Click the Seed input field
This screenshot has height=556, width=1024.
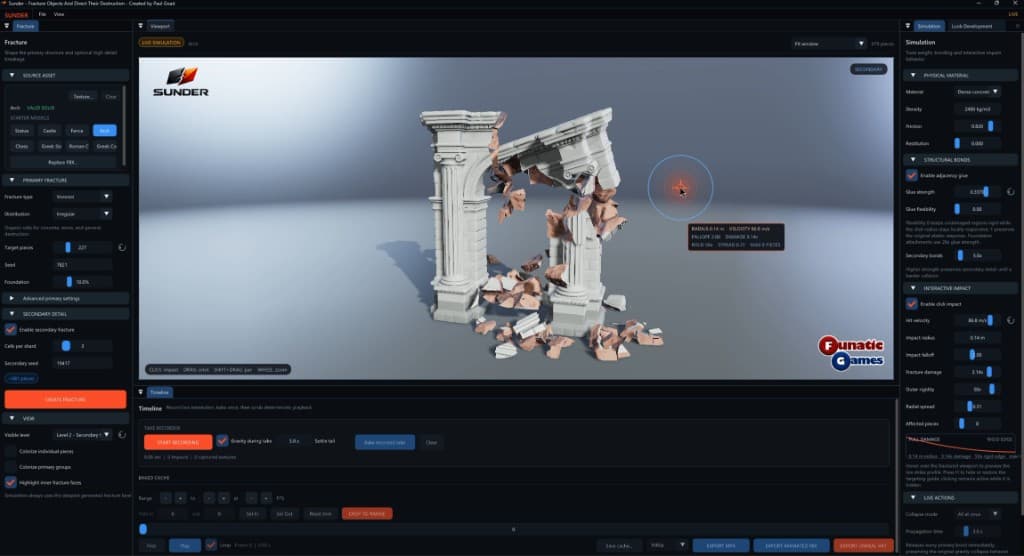(82, 265)
